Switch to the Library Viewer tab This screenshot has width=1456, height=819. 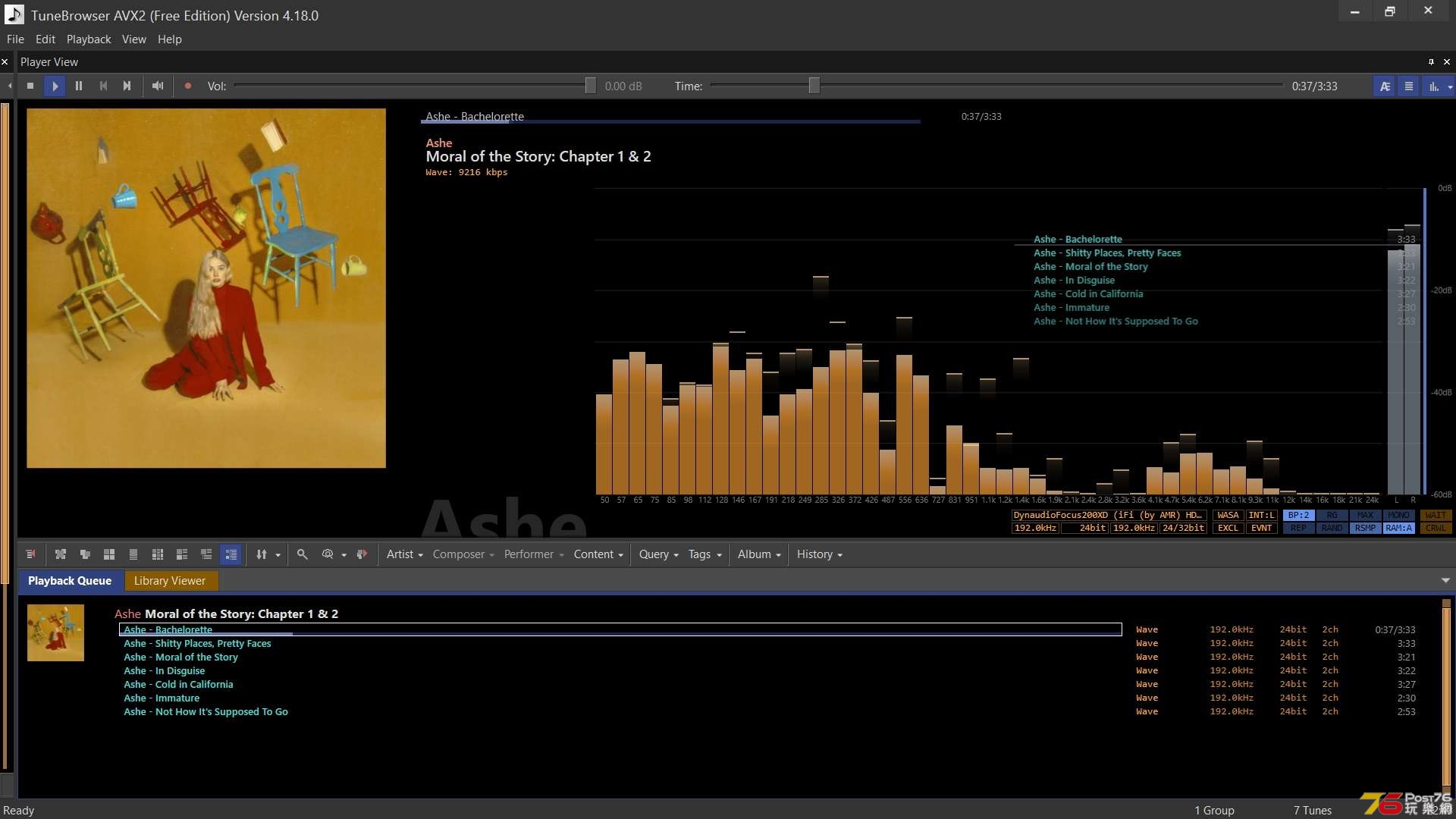pos(170,581)
